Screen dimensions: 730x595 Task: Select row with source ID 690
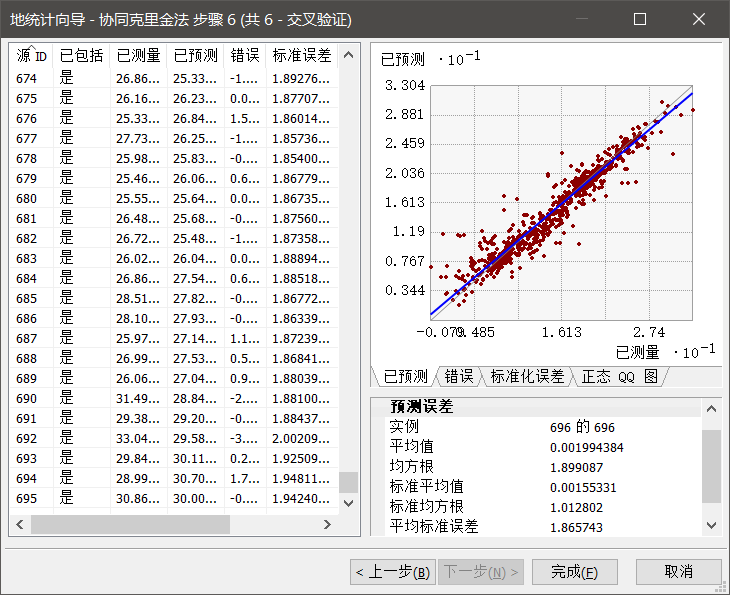174,399
